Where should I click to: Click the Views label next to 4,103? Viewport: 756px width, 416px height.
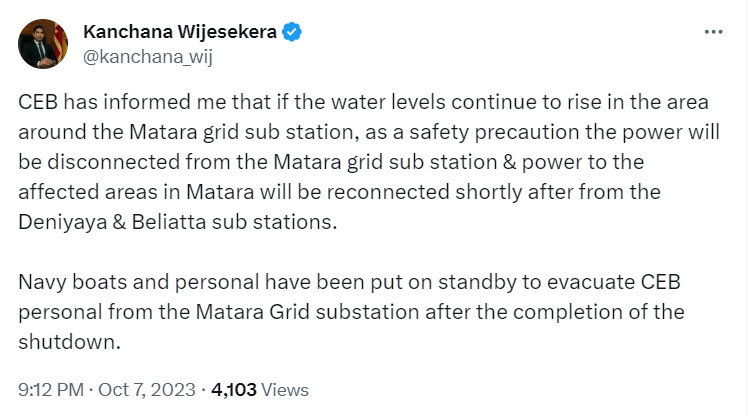(285, 389)
